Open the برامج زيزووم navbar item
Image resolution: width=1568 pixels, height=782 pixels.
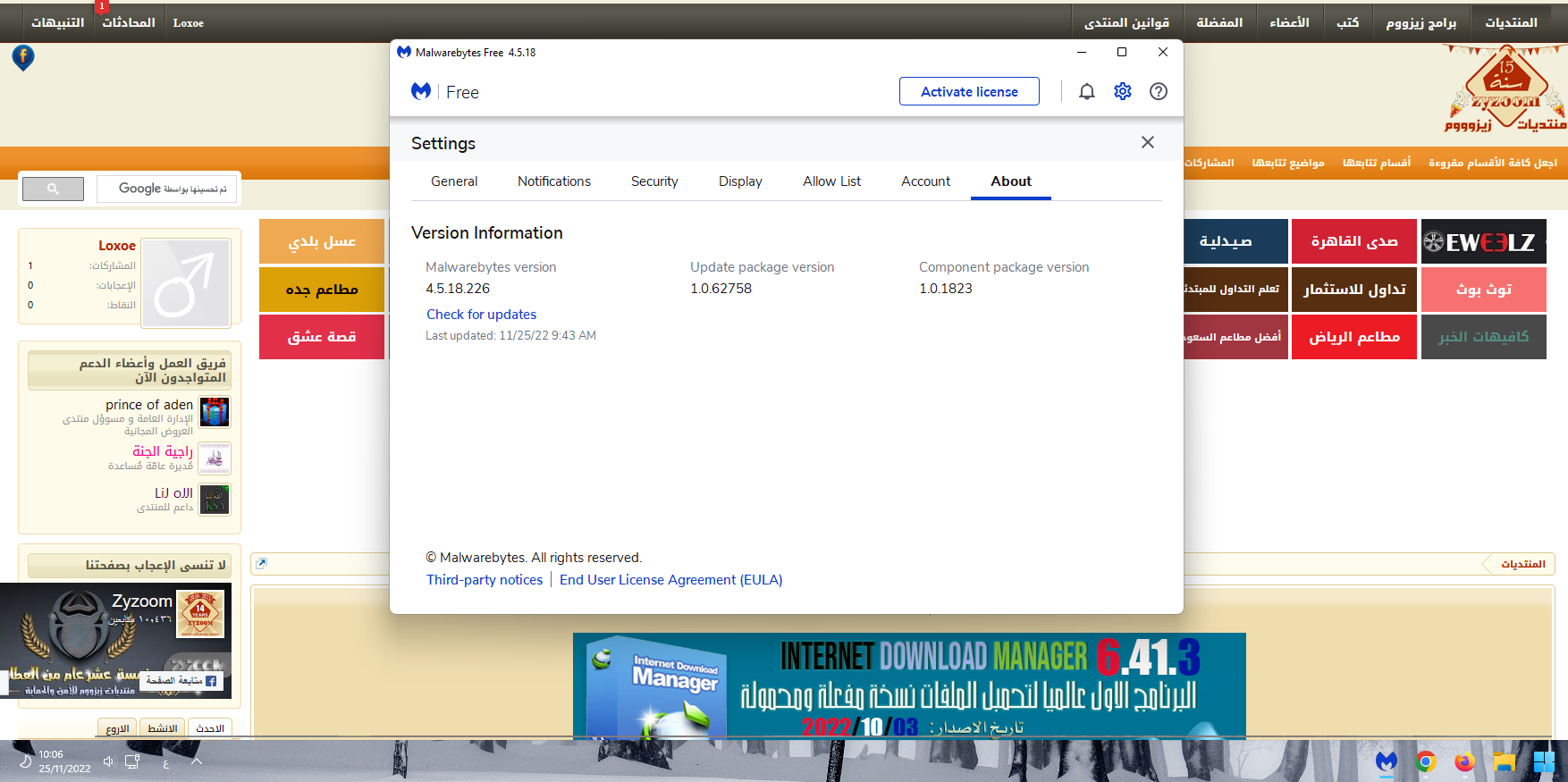(x=1421, y=22)
